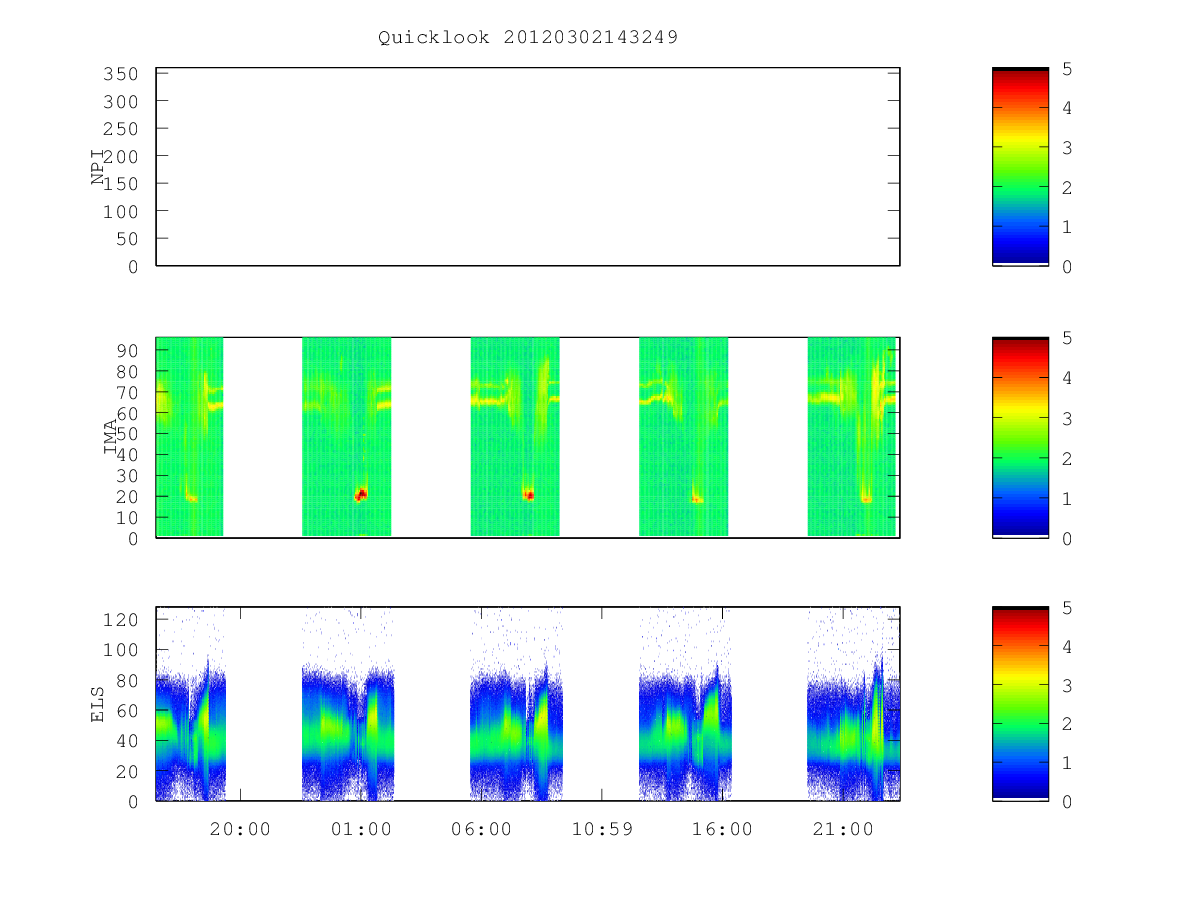1200x900 pixels.
Task: Click the 80 tick on ELS axis
Action: tap(128, 680)
